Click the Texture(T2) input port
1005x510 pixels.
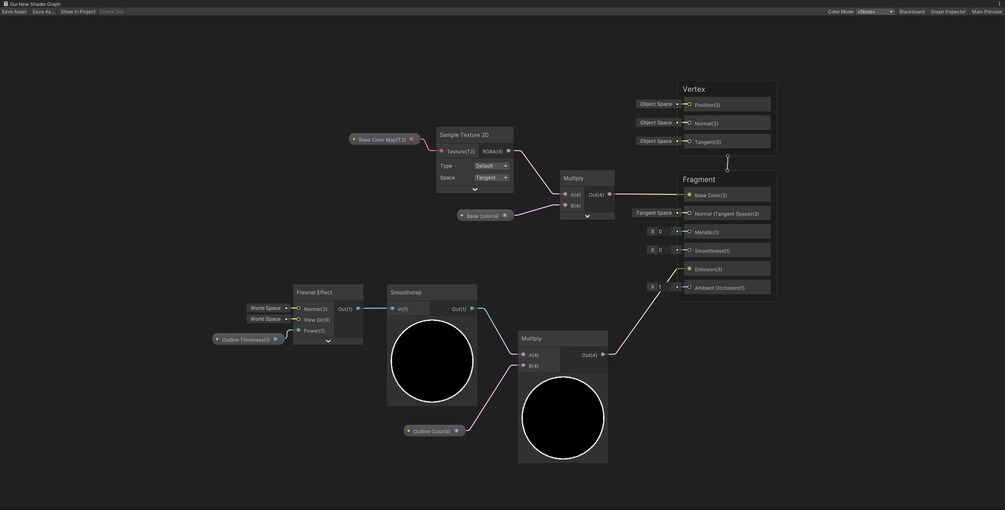coord(441,151)
